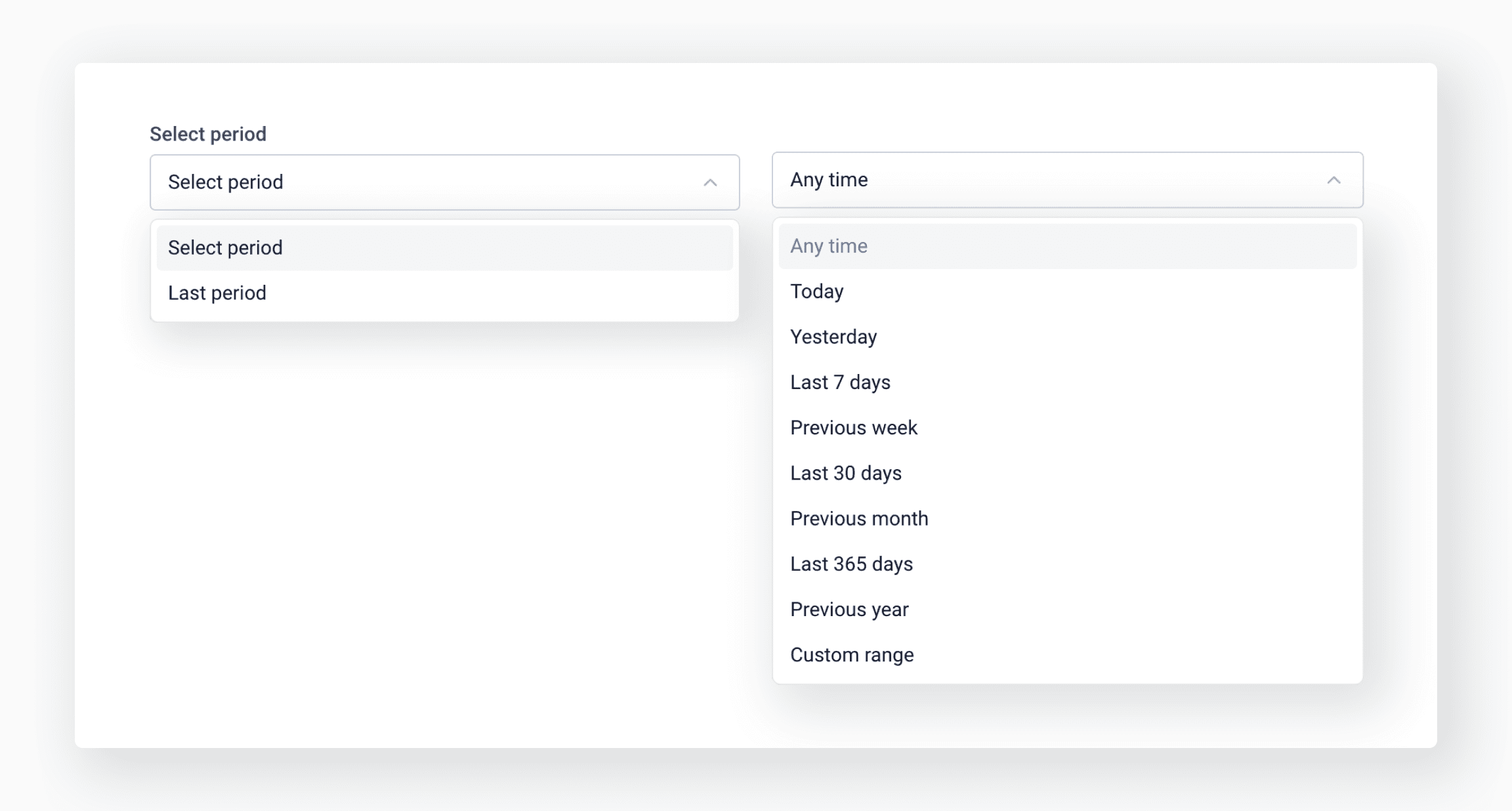Choose the Last period option
The width and height of the screenshot is (1512, 811).
pos(217,293)
